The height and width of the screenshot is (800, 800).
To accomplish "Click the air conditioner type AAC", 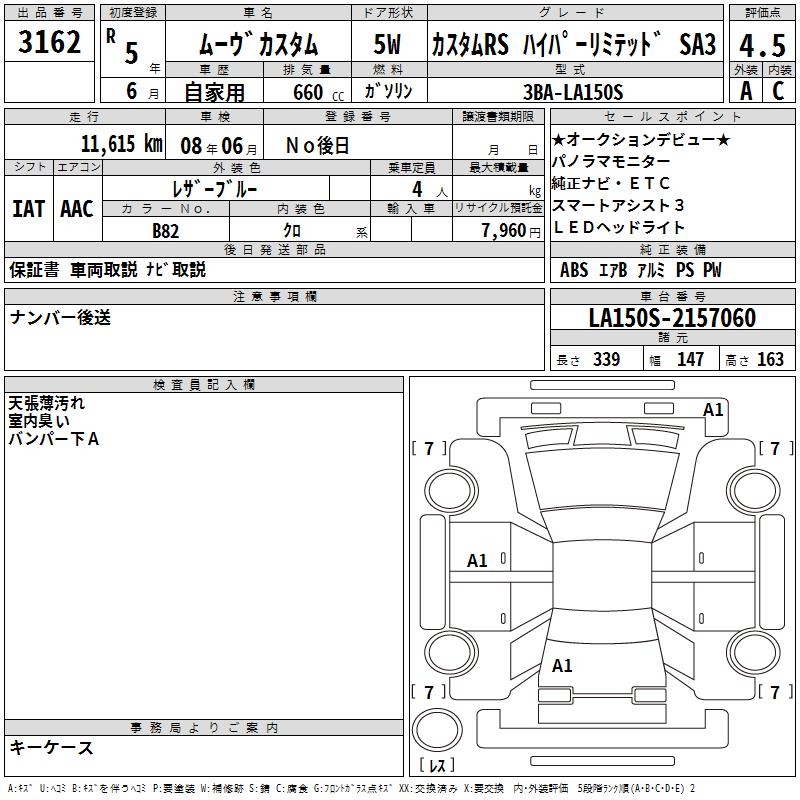I will click(x=77, y=209).
